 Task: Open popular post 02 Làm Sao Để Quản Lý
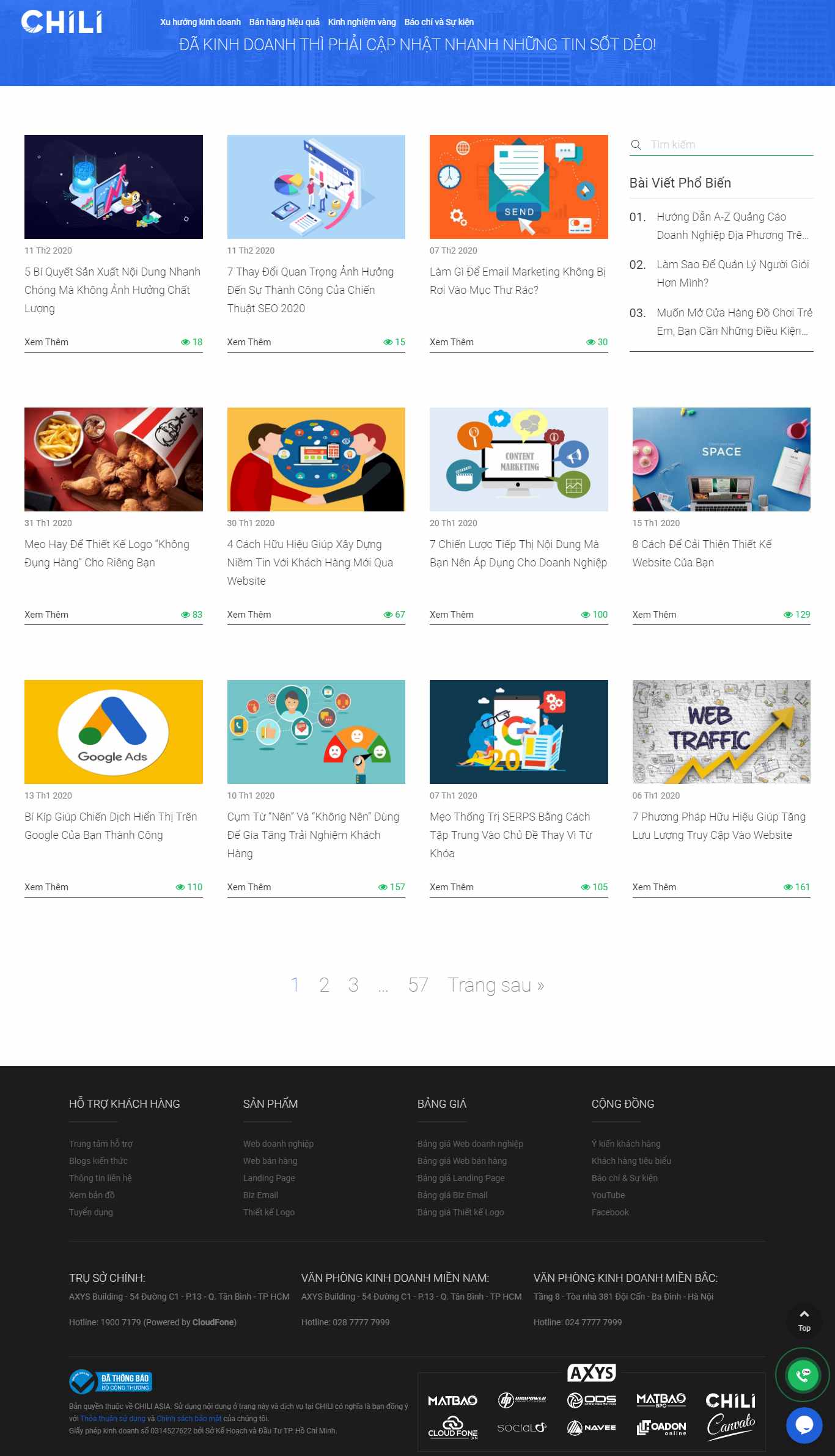732,274
